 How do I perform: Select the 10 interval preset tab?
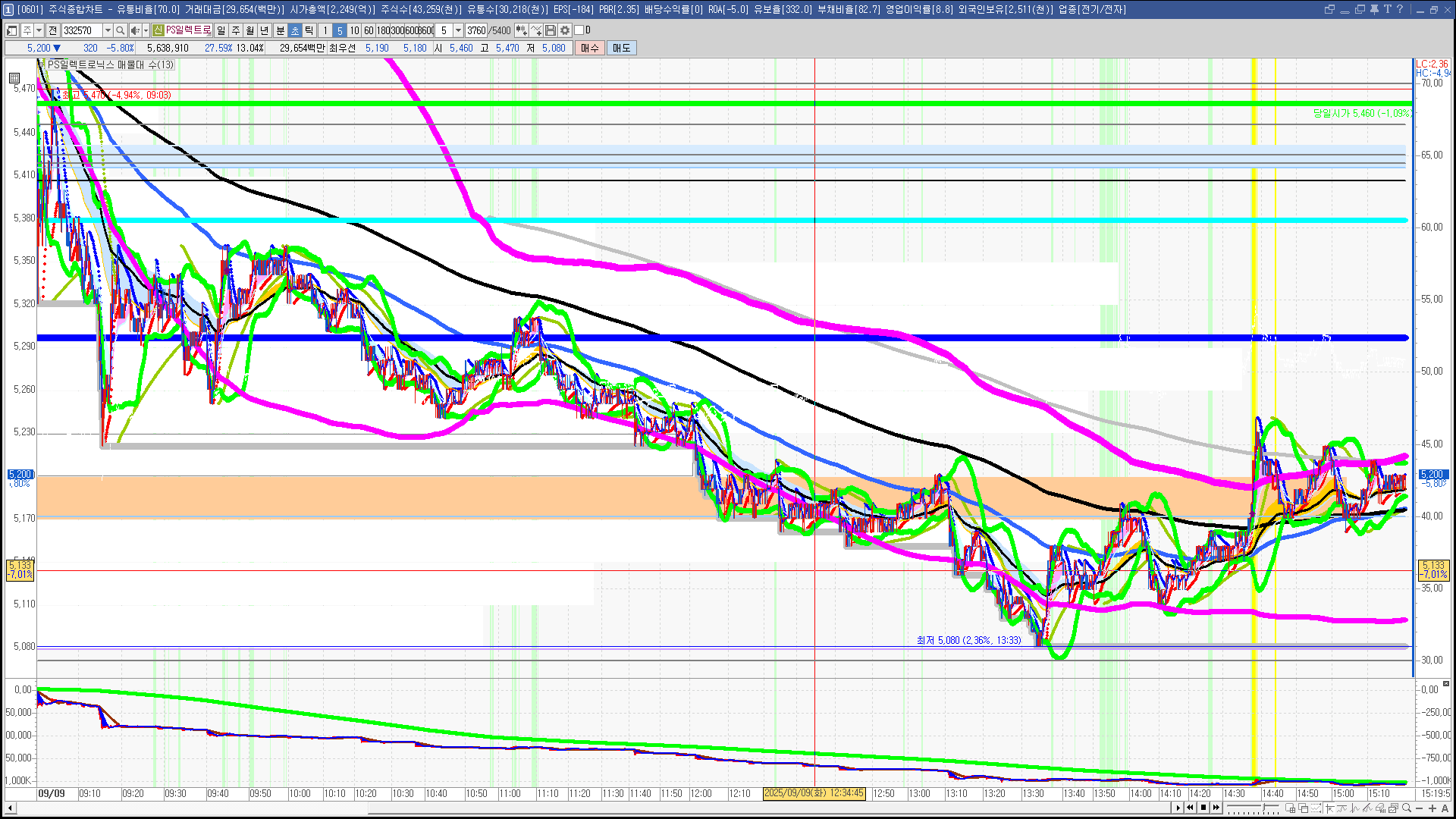click(354, 30)
